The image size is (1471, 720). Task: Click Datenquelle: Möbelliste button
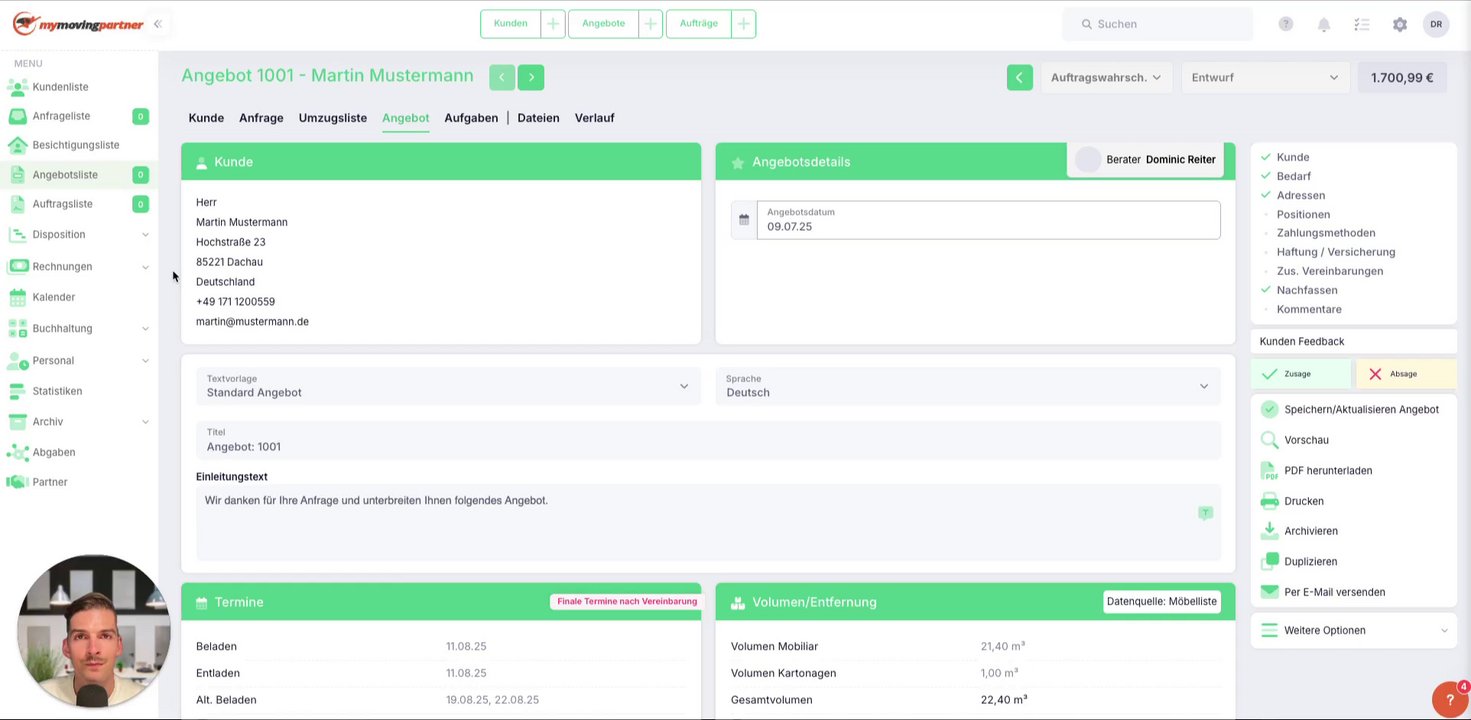tap(1161, 602)
